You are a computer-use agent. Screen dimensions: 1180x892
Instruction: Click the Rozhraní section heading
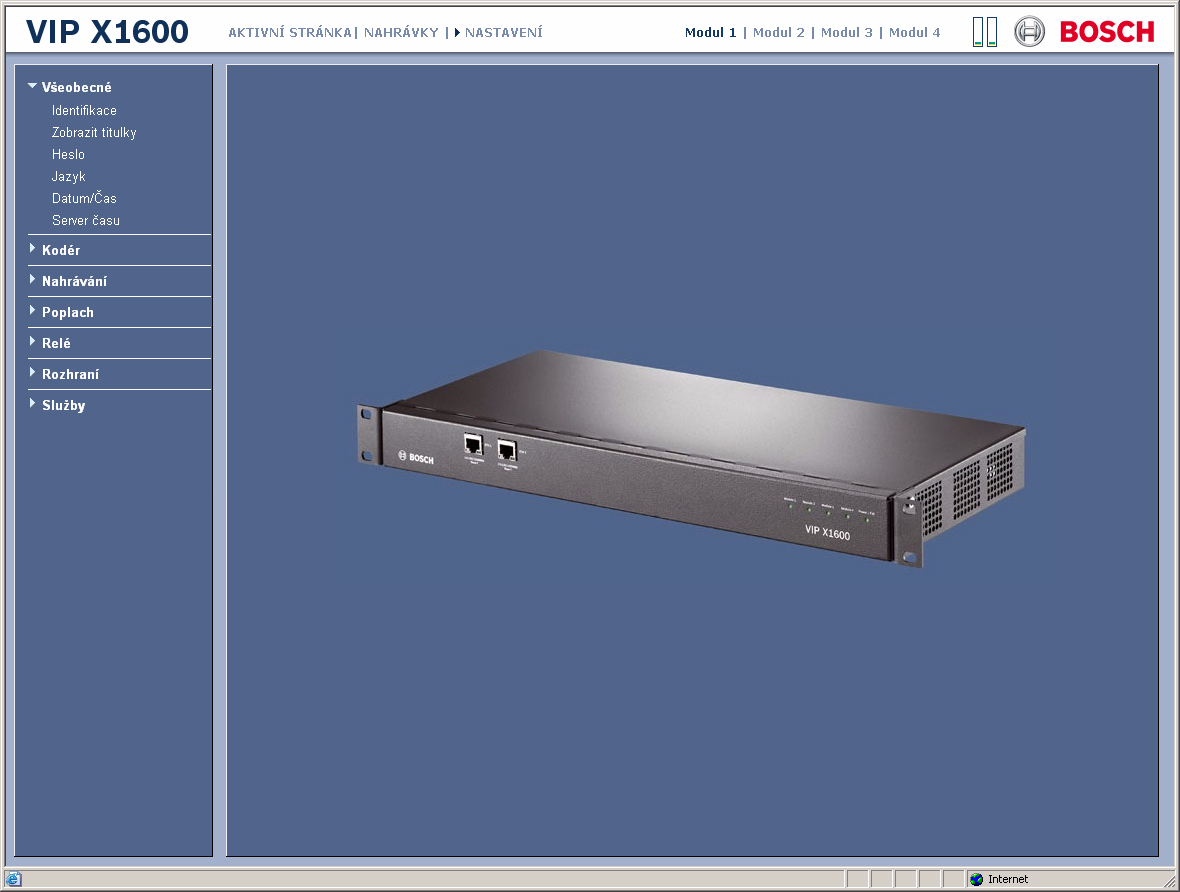coord(71,374)
